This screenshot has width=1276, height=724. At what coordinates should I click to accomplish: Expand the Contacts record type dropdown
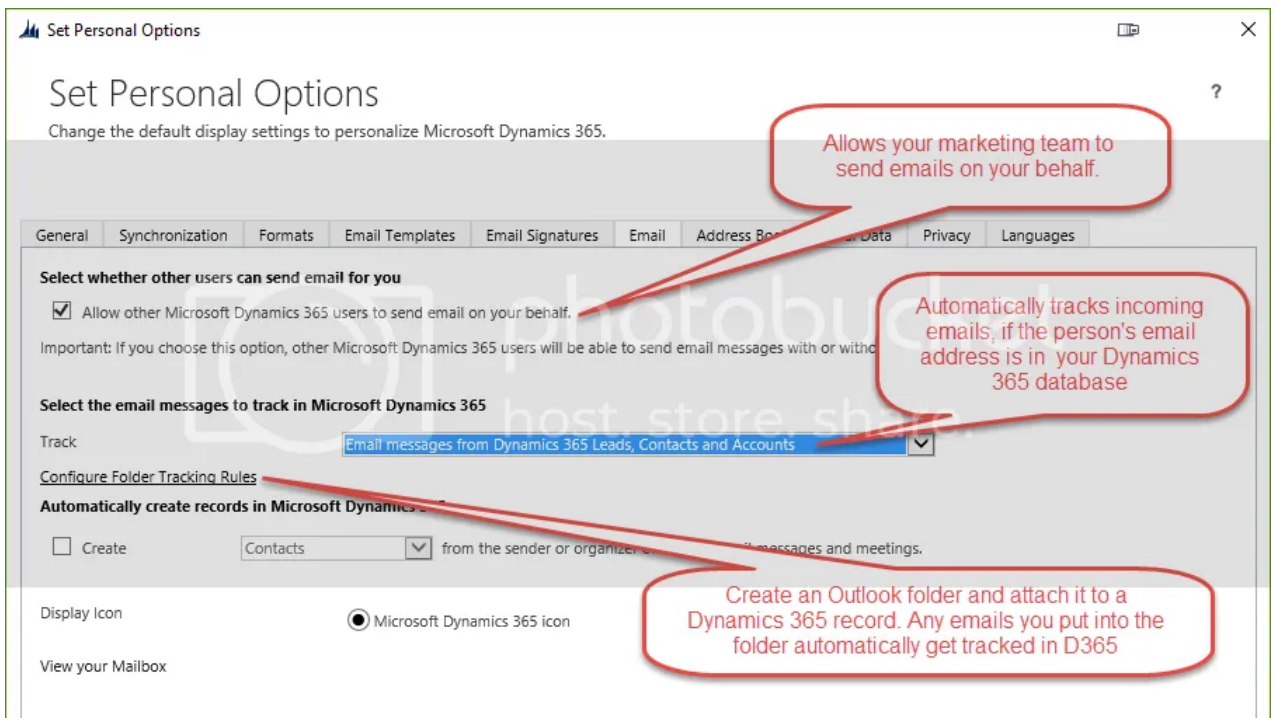(x=337, y=548)
